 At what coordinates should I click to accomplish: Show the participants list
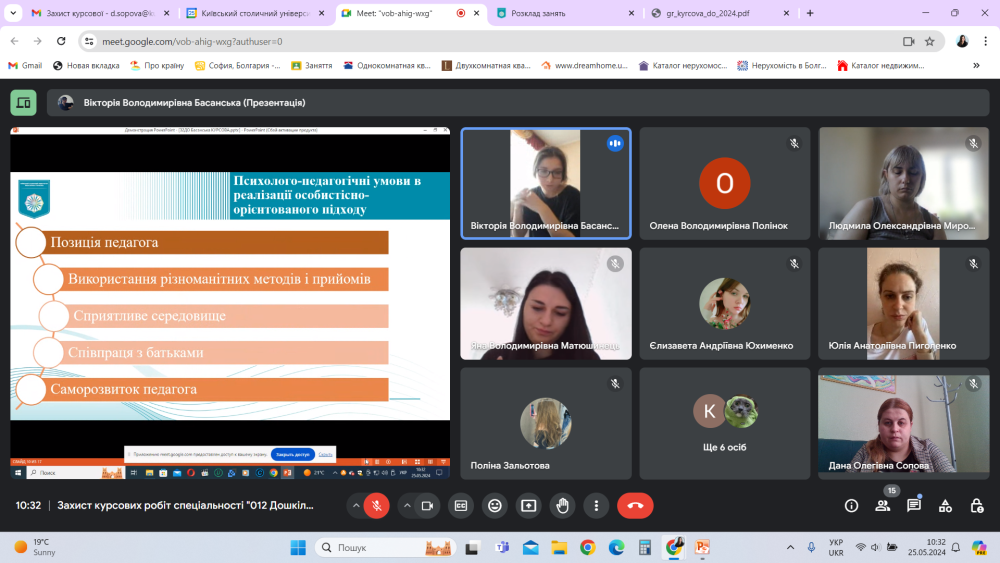click(883, 506)
